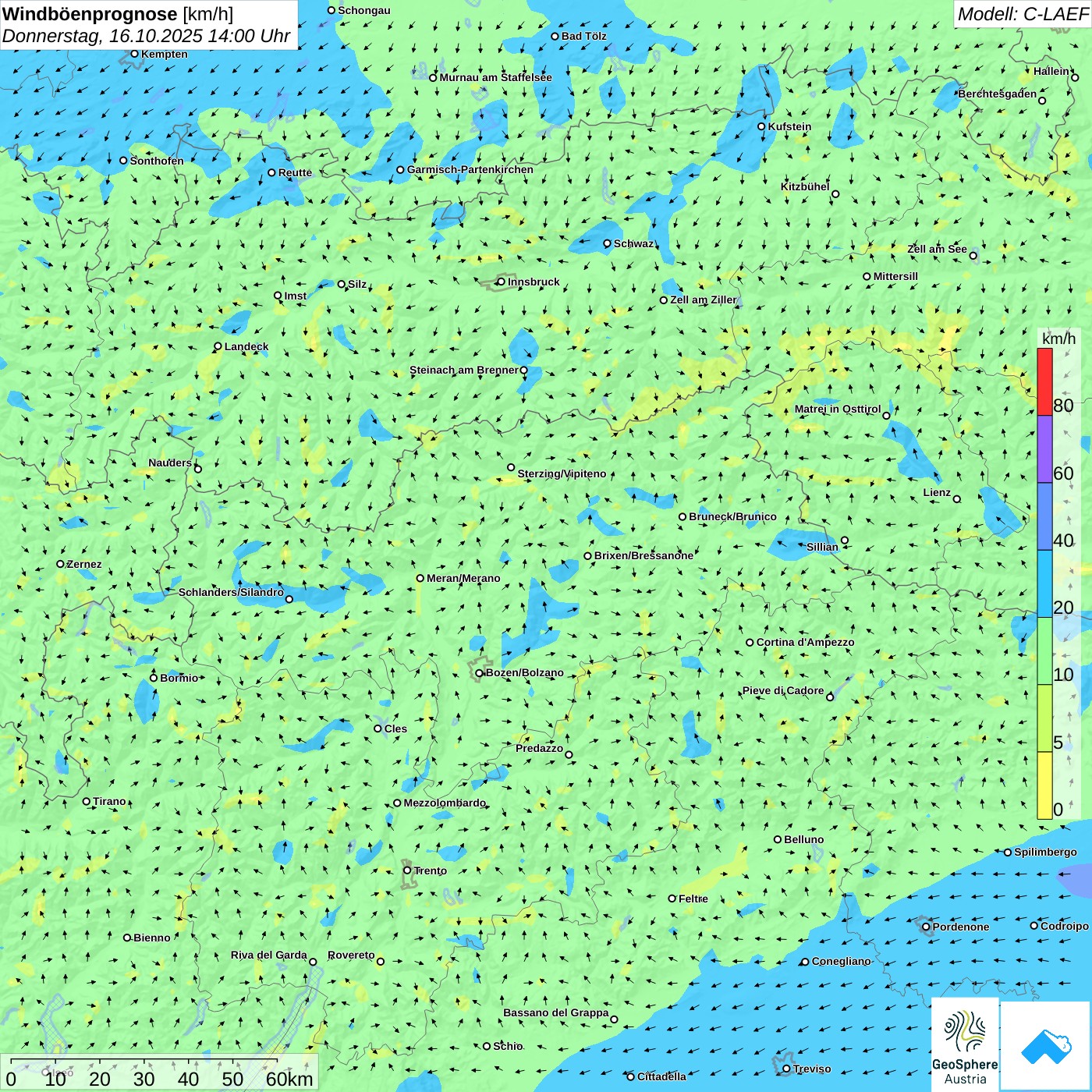Click the green 10 km/h legend color

pos(1044,651)
